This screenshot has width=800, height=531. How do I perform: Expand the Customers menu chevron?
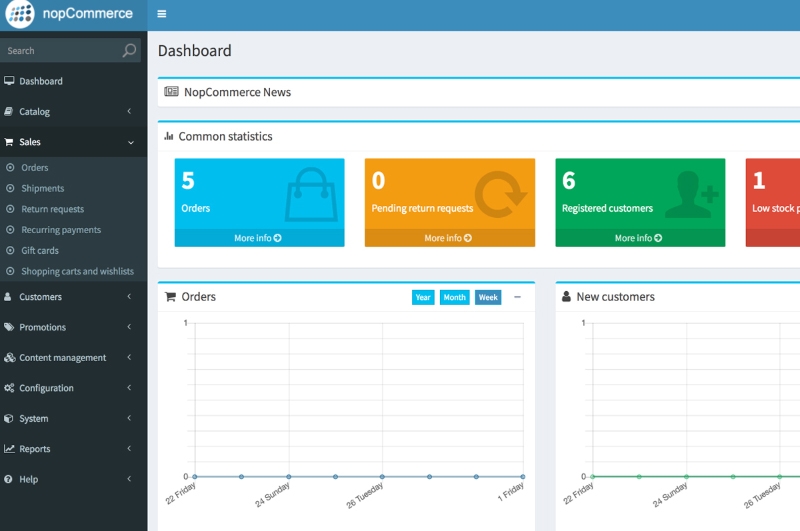click(130, 296)
